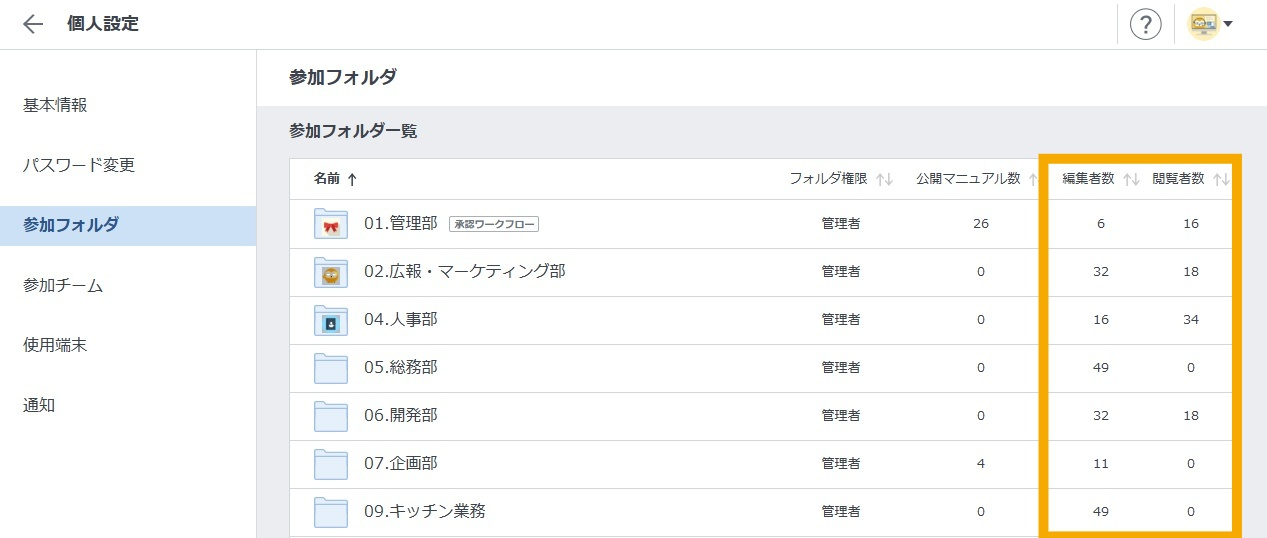Open the 09.キッチン業務 folder link
The width and height of the screenshot is (1267, 538).
point(424,511)
